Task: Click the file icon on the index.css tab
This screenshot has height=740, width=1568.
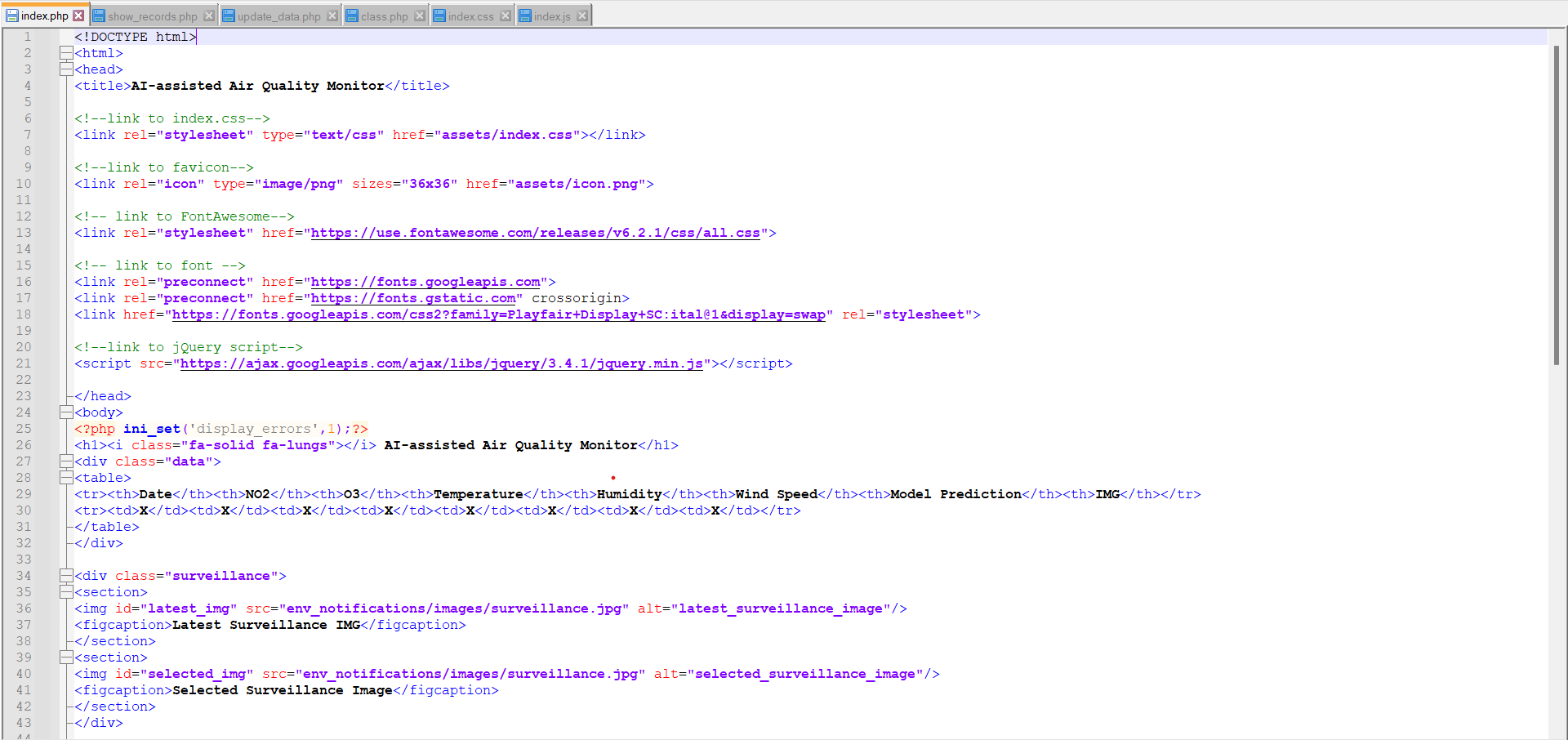Action: click(x=439, y=15)
